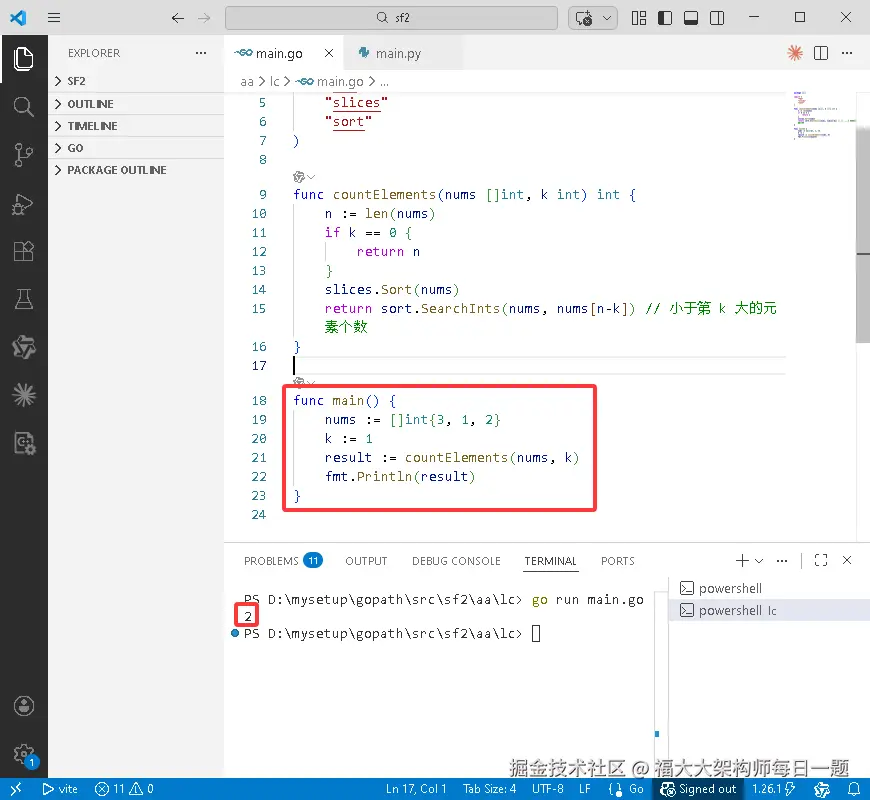Screen dimensions: 870x800
Task: Open the Accounts menu in activity bar
Action: click(x=23, y=706)
